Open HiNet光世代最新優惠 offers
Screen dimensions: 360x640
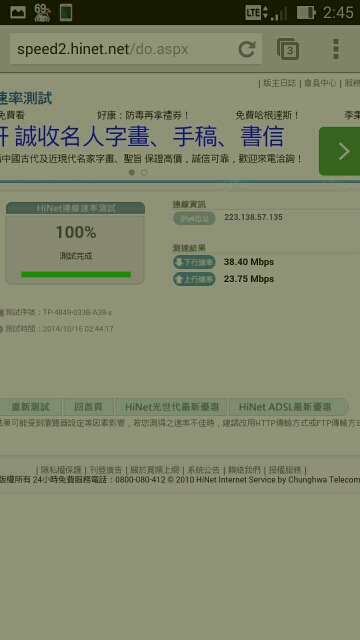tap(171, 407)
